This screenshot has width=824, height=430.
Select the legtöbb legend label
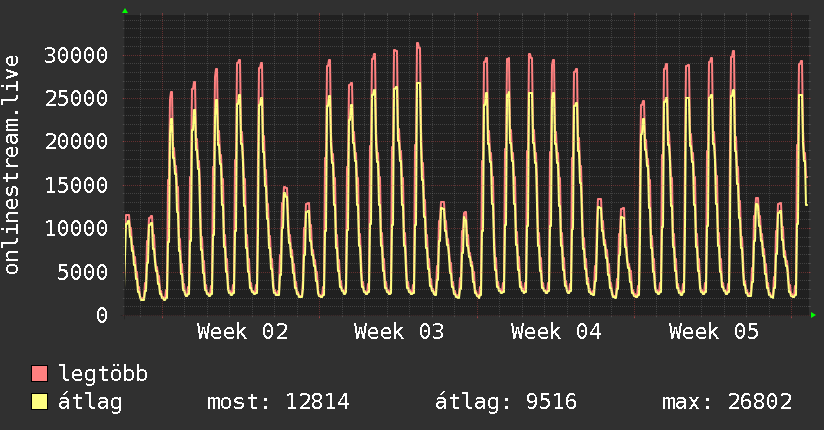[103, 374]
